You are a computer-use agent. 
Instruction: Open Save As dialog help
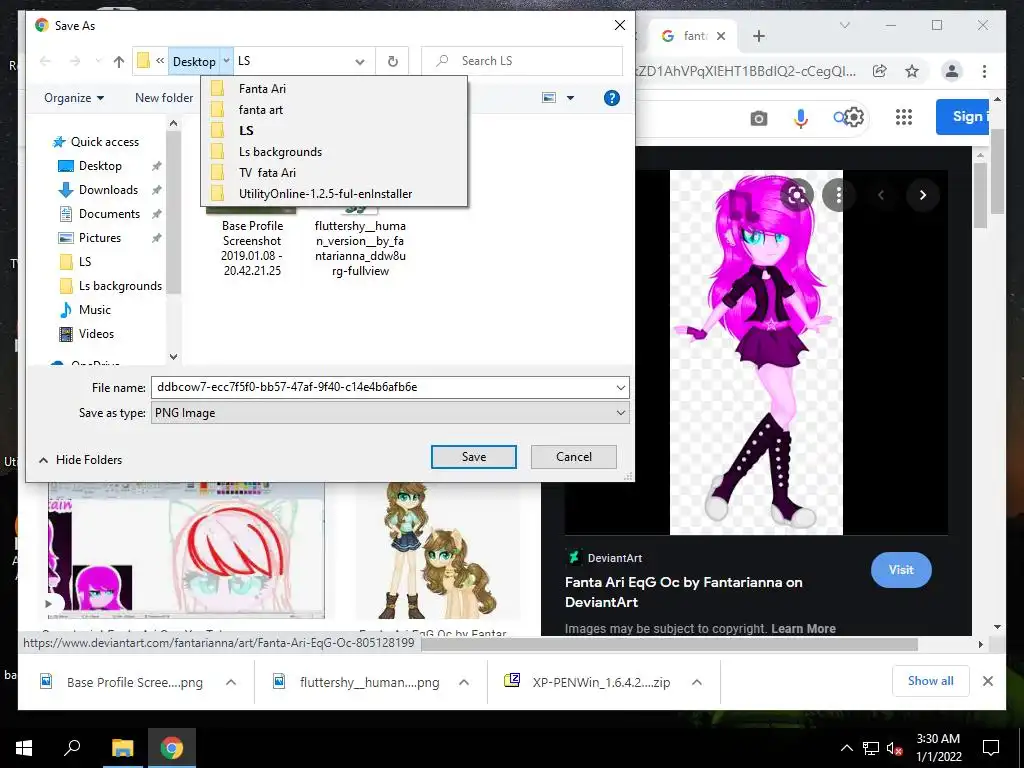611,98
